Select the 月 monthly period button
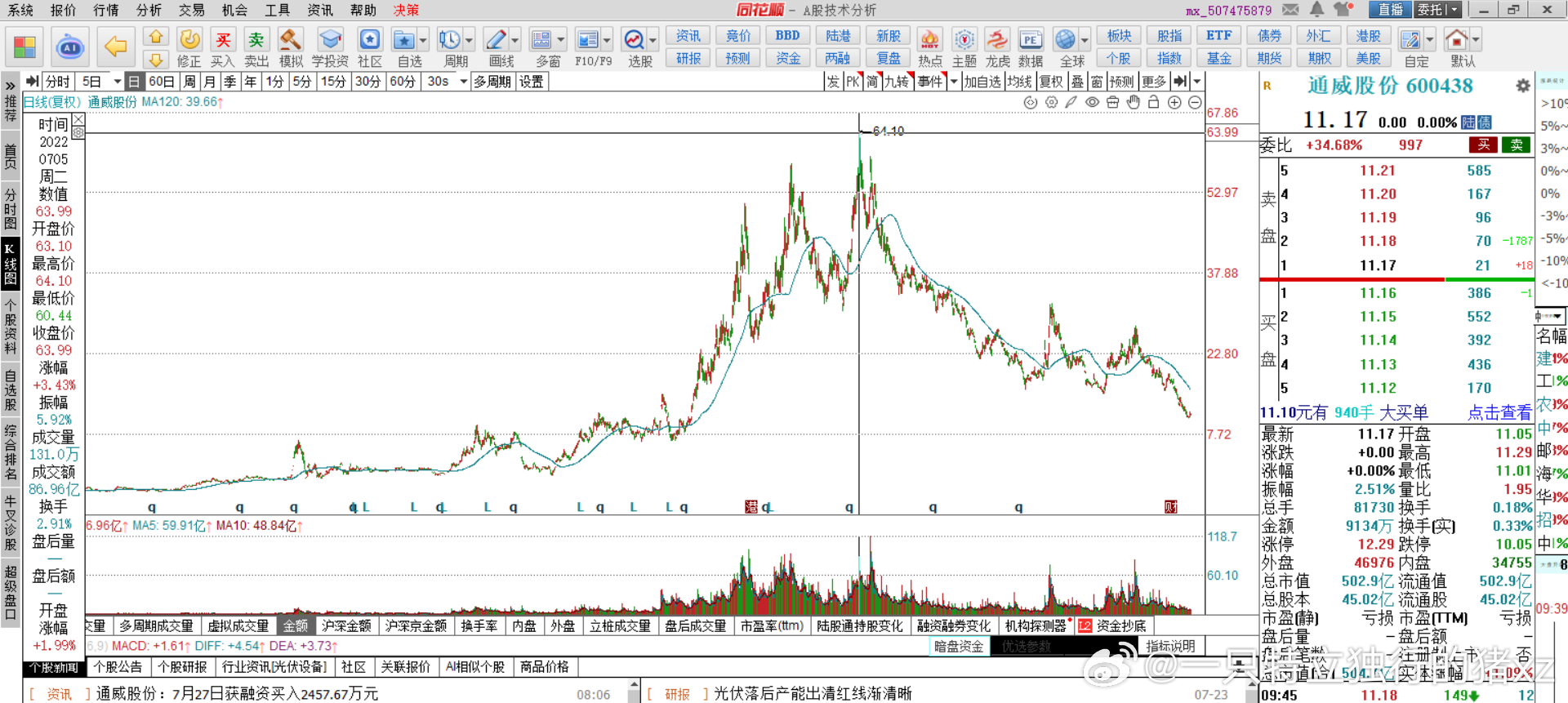Screen dimensions: 1568x703 click(x=210, y=82)
